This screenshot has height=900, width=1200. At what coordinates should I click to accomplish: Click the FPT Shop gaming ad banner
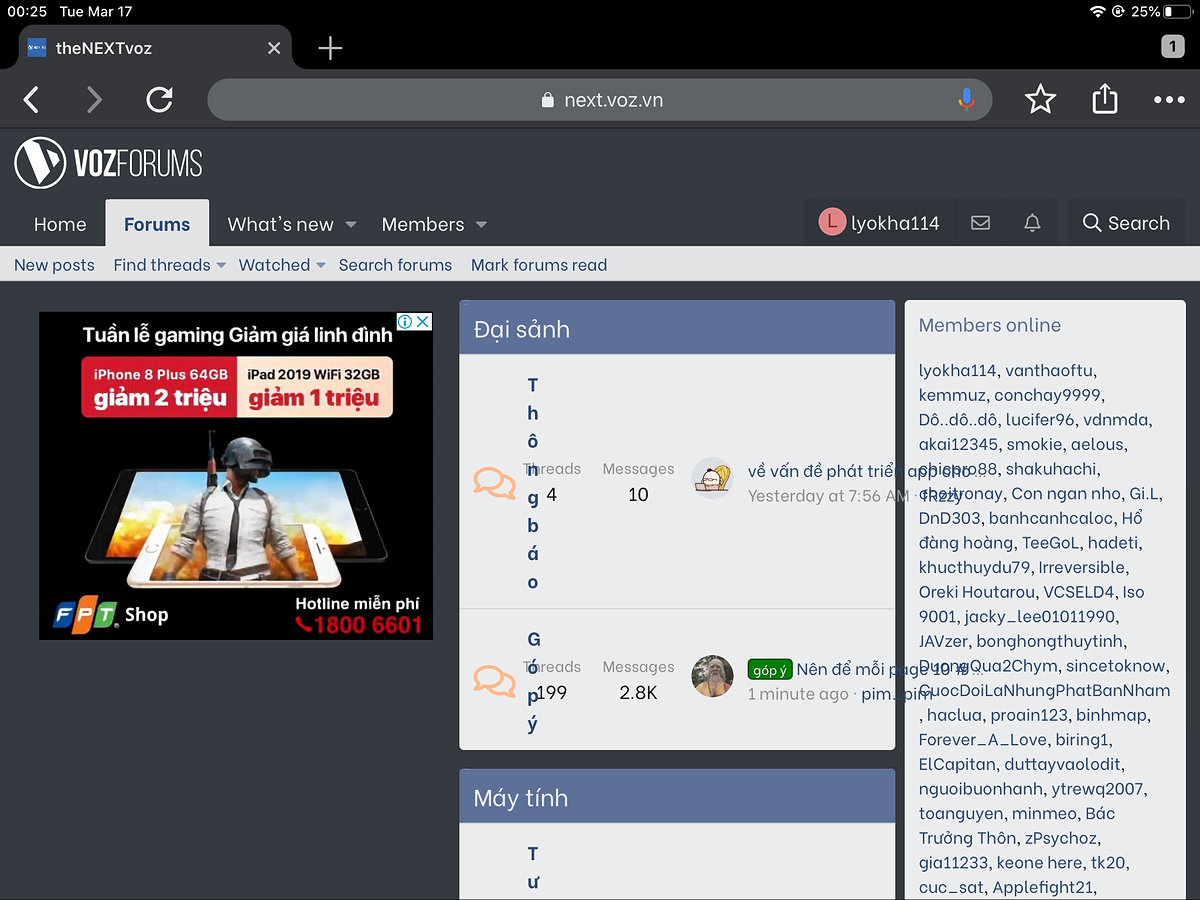click(236, 476)
